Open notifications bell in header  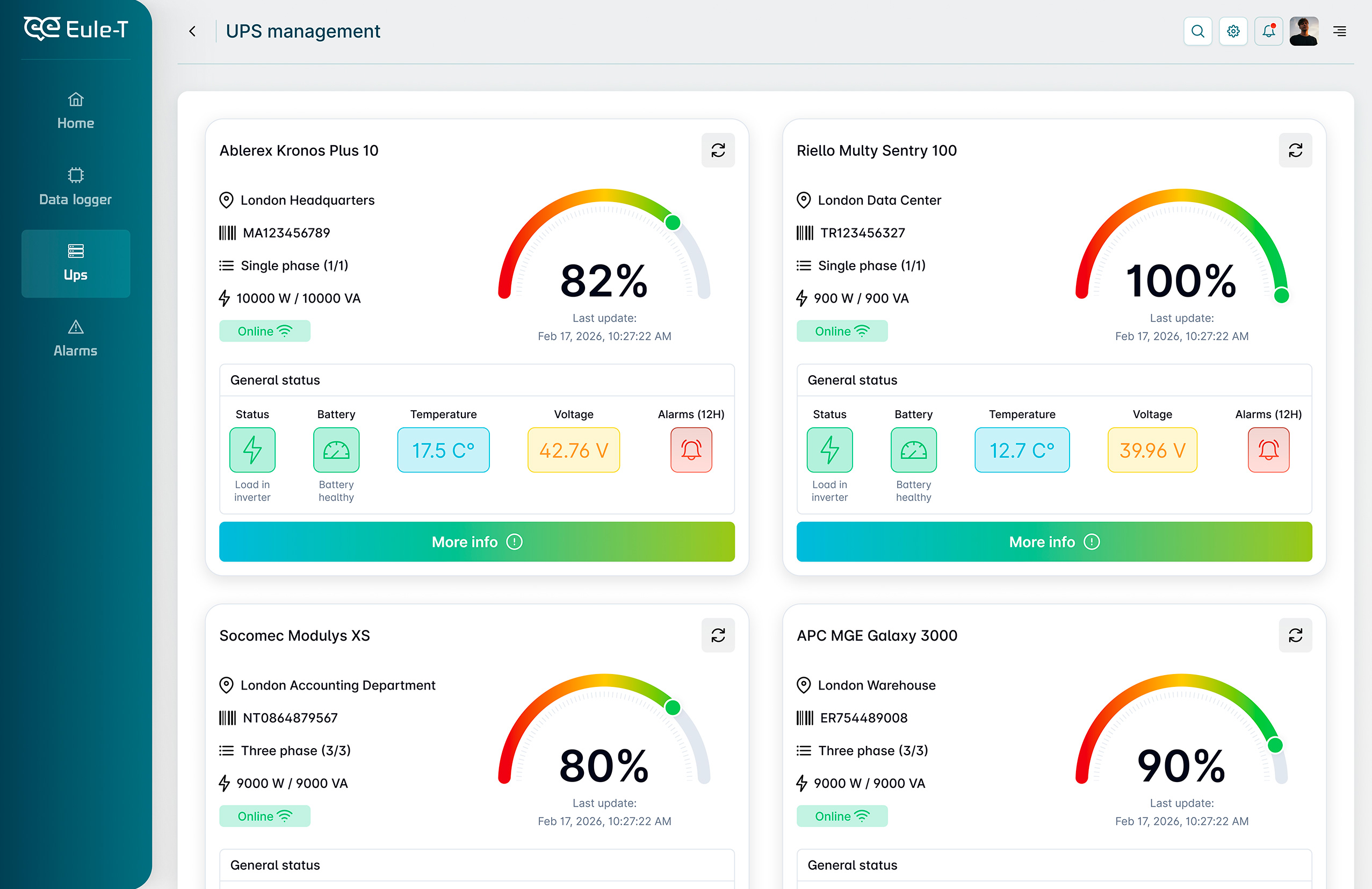click(x=1268, y=31)
